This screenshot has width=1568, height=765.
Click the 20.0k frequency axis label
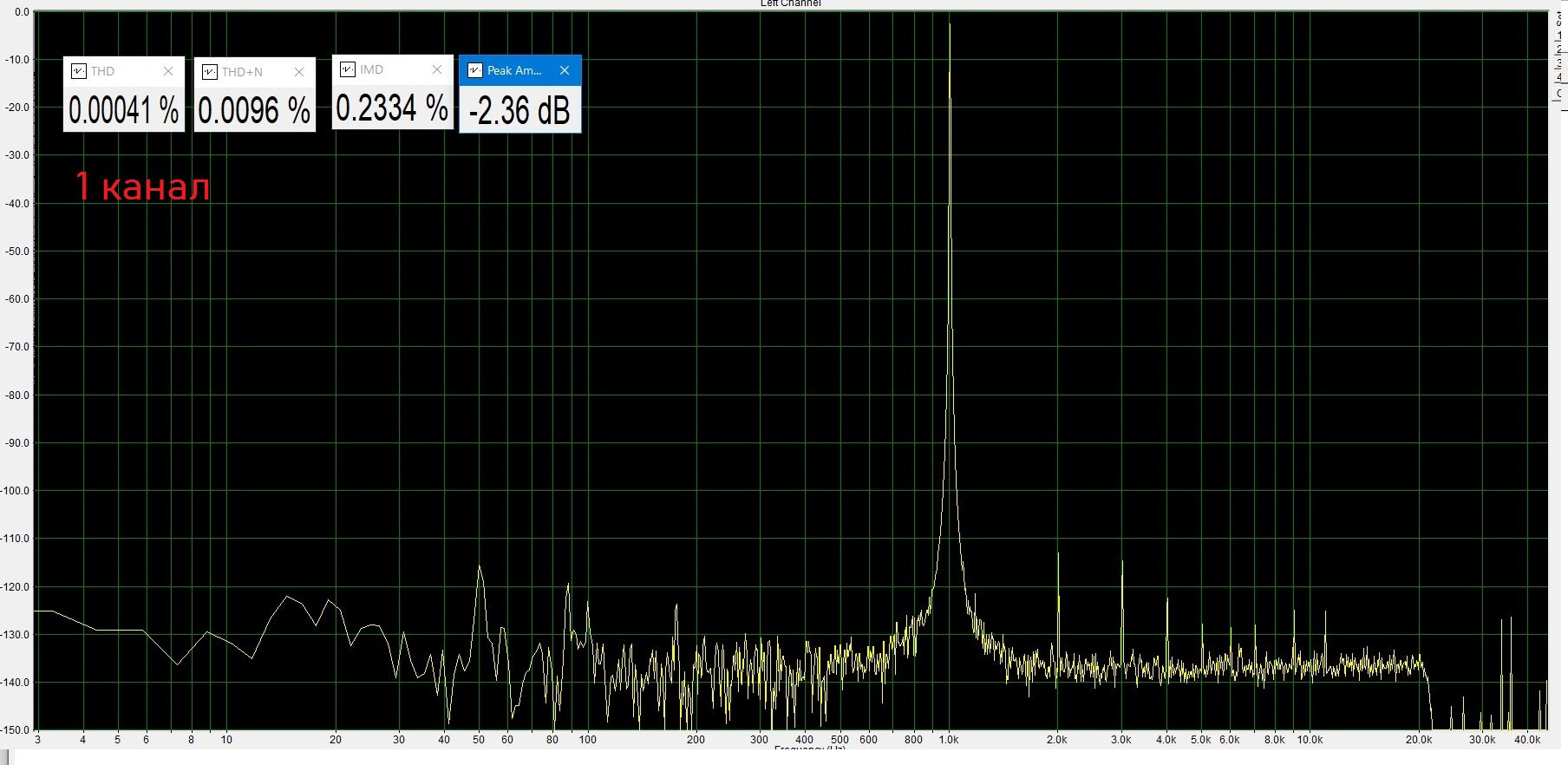click(1419, 740)
